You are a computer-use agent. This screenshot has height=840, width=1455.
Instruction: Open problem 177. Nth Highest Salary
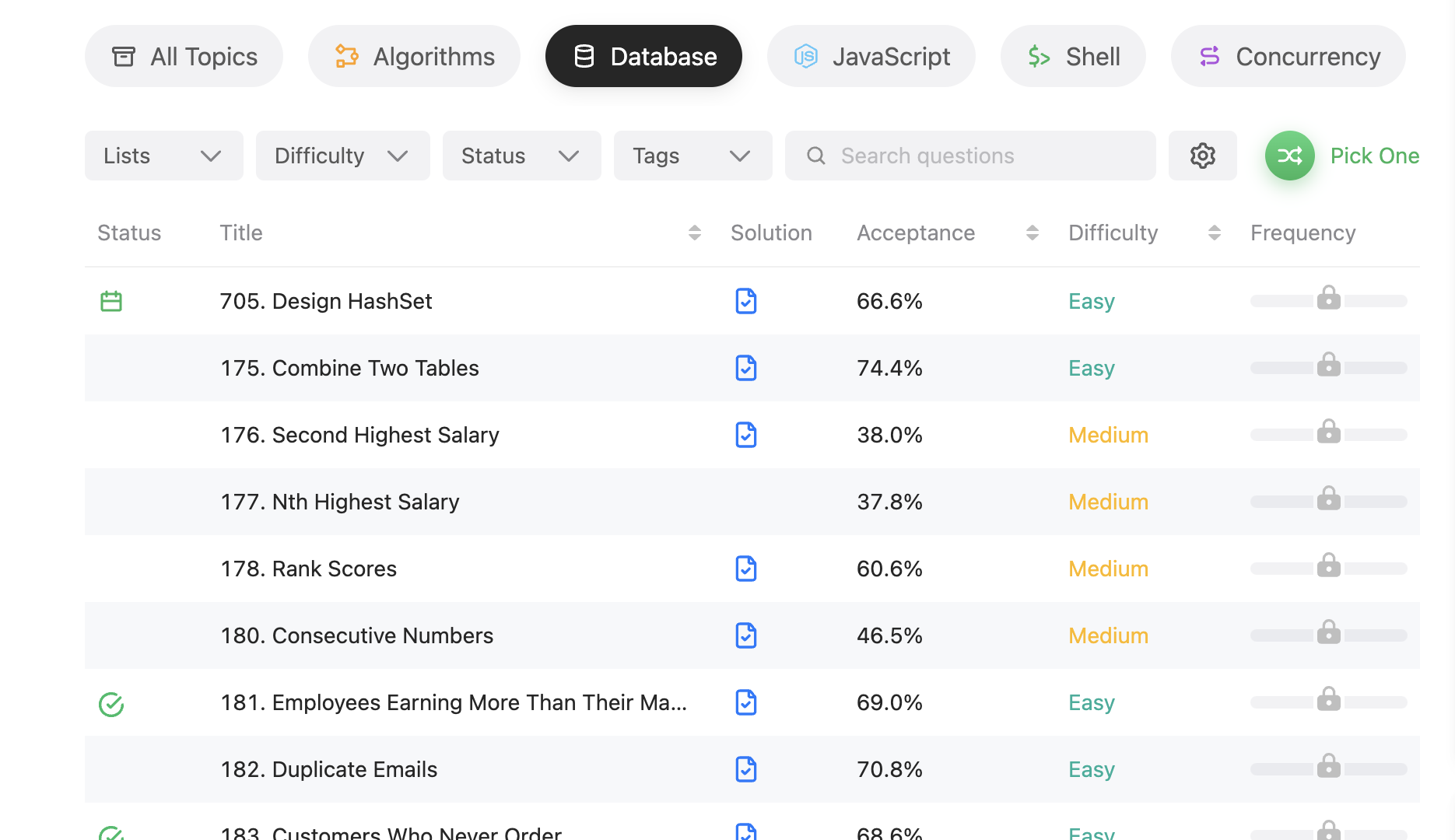click(339, 502)
